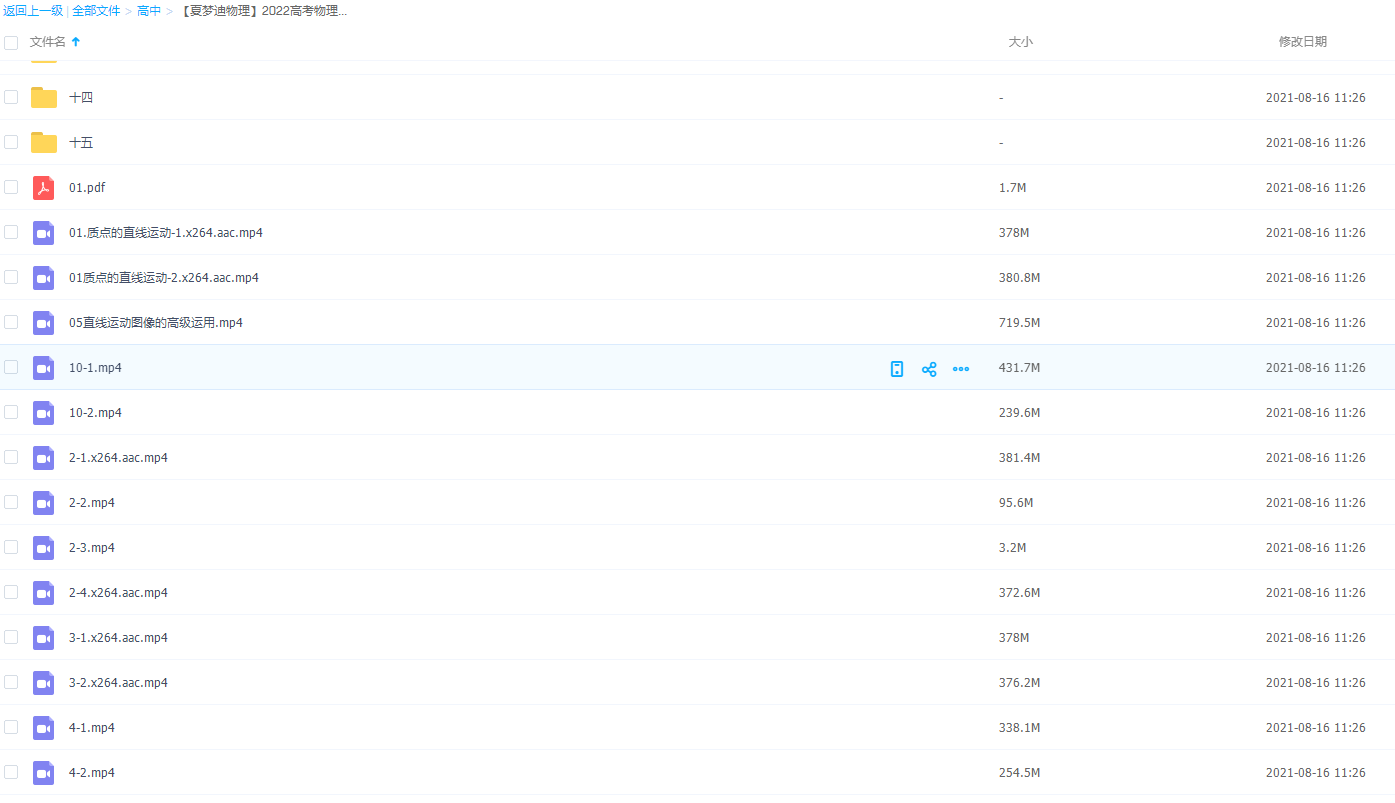Sort the file list by 大小 column
Screen dimensions: 1395x803
point(1020,42)
